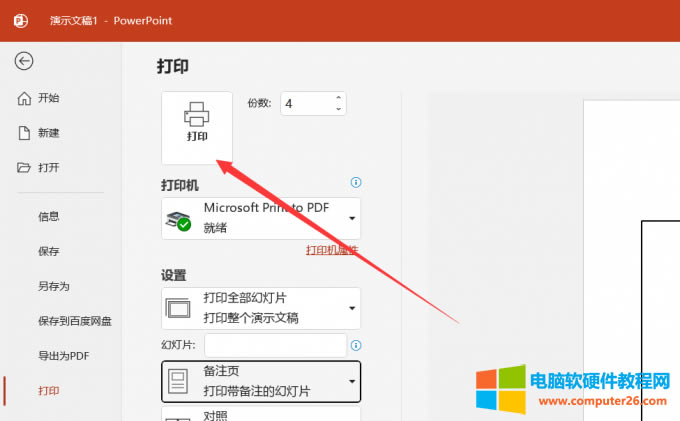Open the Notes Pages layout dropdown
The width and height of the screenshot is (680, 421).
tap(351, 381)
